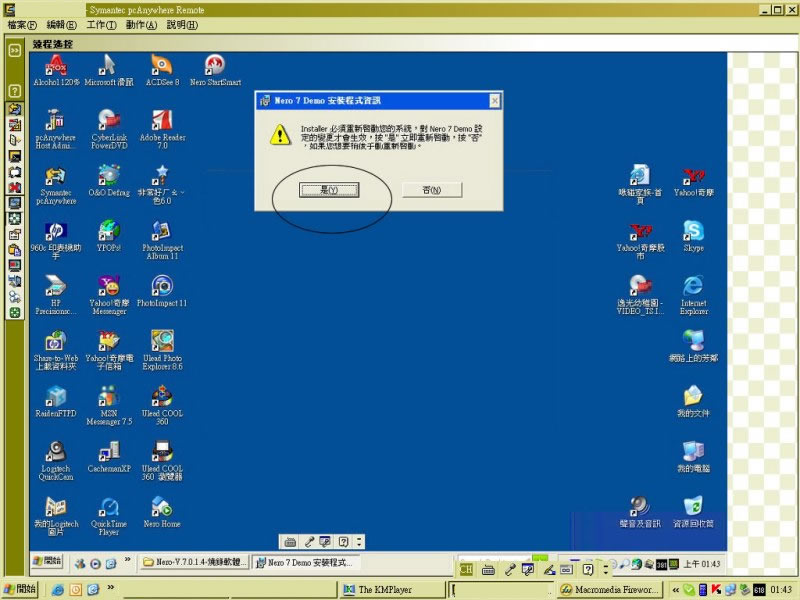This screenshot has width=800, height=600.
Task: Select the YPOPs! desktop icon
Action: tap(109, 236)
